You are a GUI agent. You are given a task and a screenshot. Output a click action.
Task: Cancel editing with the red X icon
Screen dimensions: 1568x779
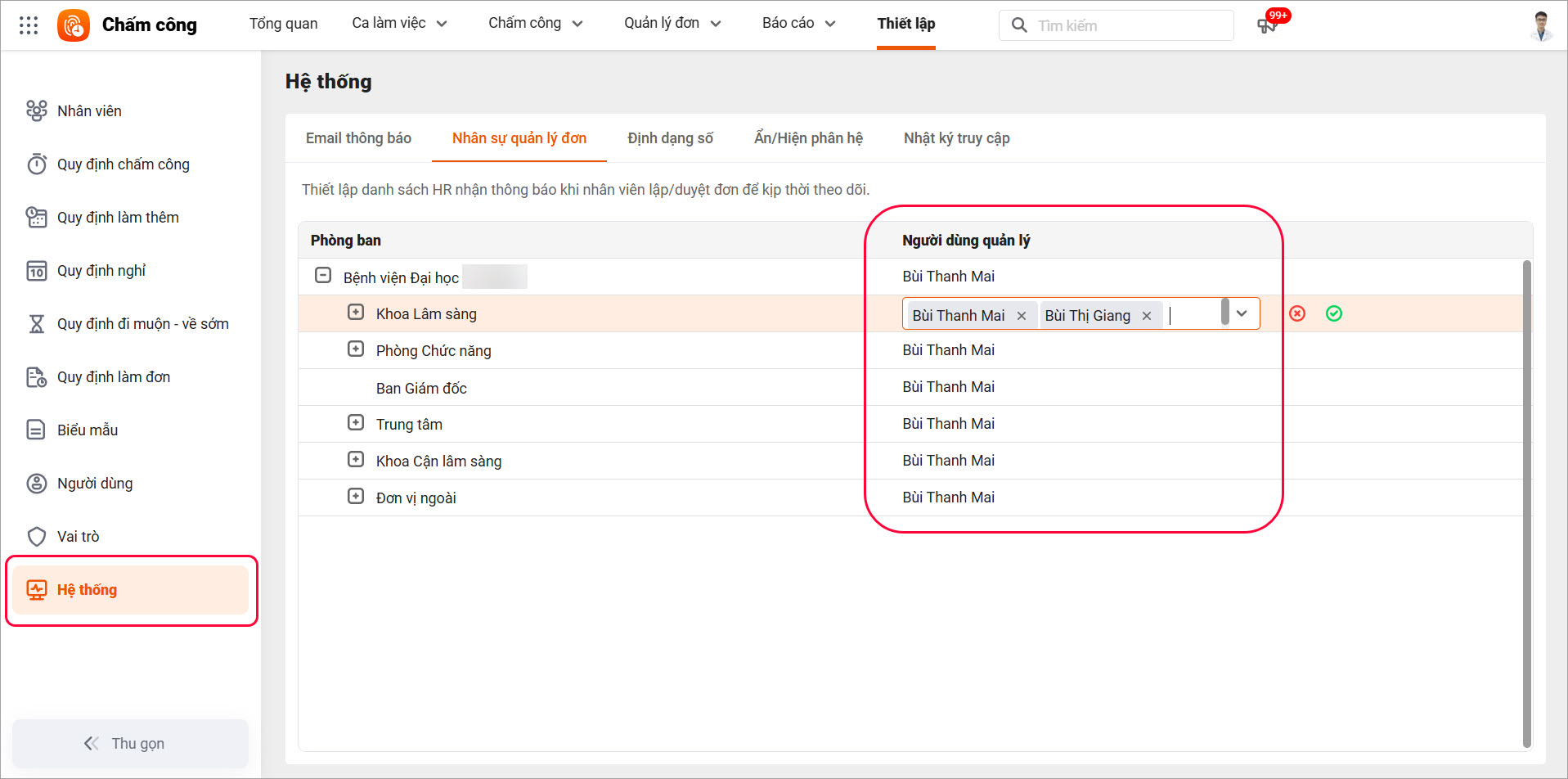pos(1297,313)
